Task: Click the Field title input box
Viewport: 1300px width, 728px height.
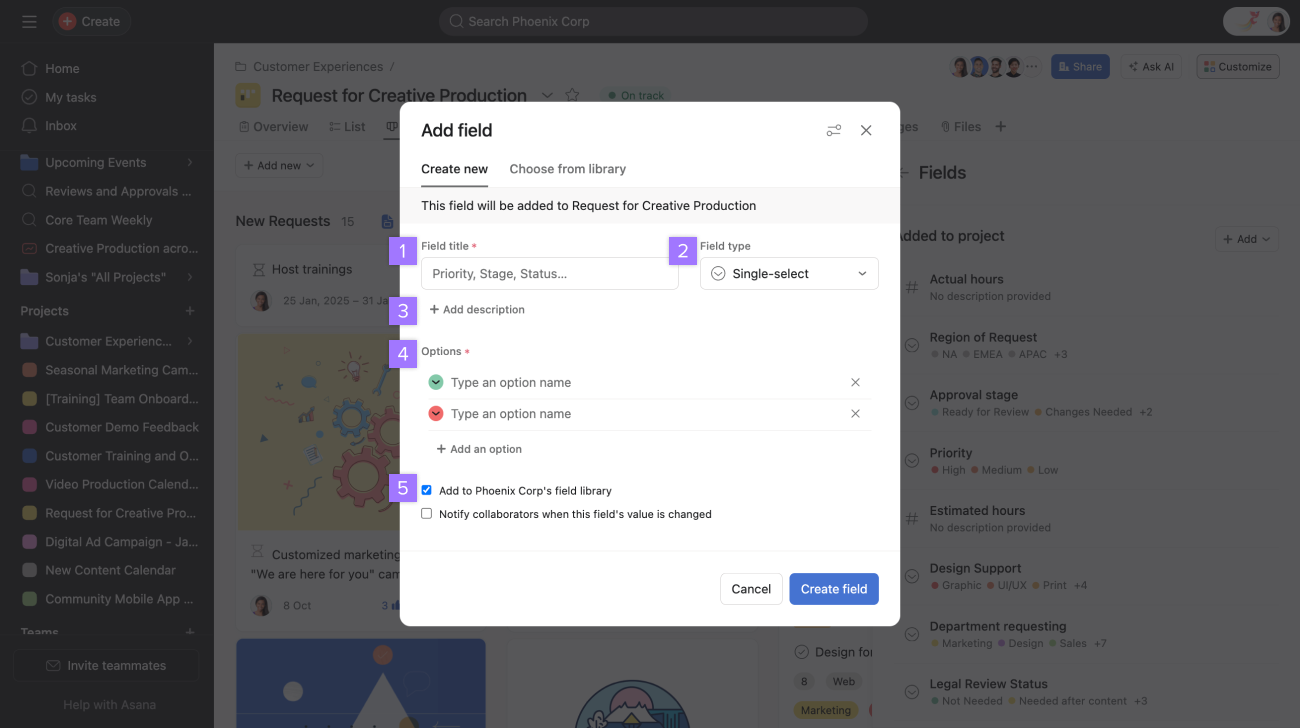Action: (x=549, y=273)
